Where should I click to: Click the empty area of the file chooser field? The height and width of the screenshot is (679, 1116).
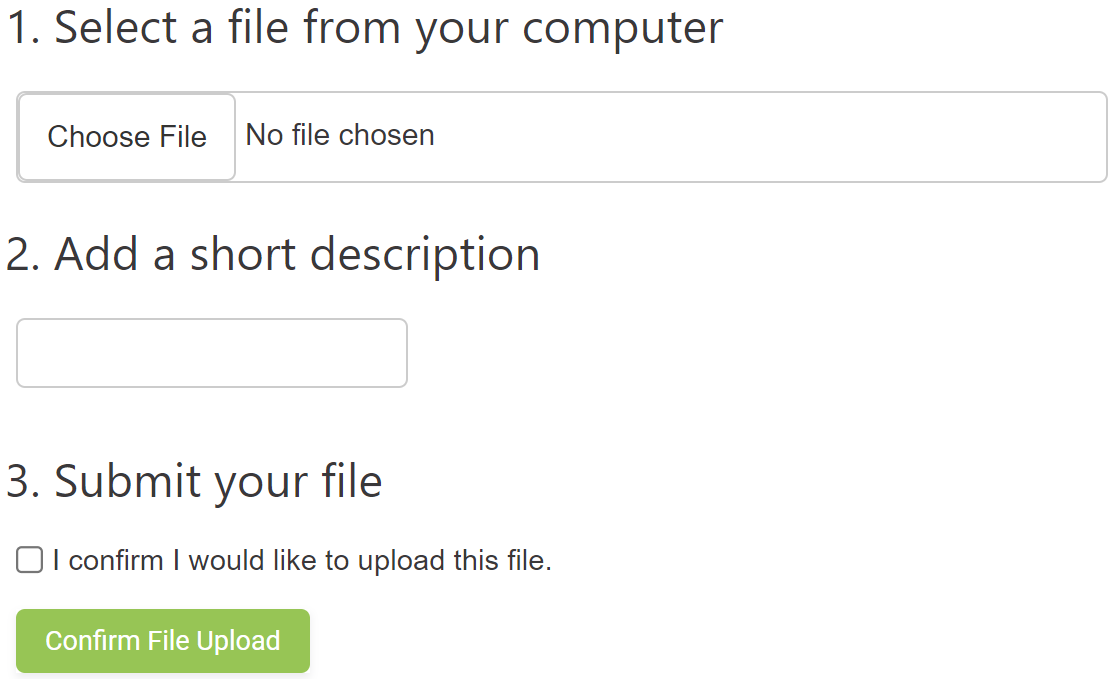pos(770,137)
